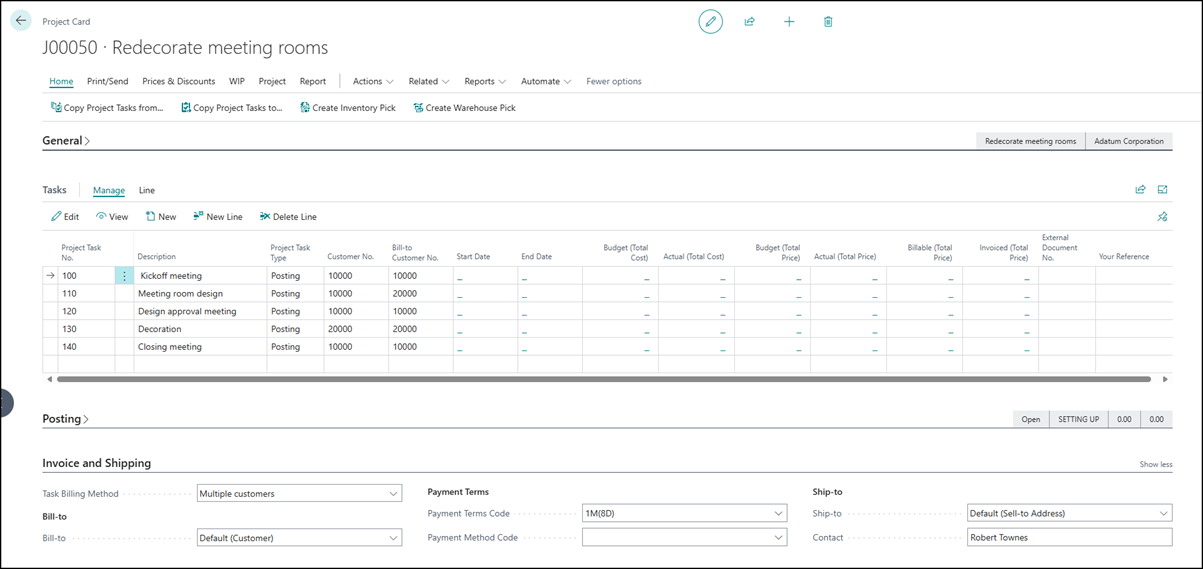1203x569 pixels.
Task: Click the Description column header
Action: (157, 257)
